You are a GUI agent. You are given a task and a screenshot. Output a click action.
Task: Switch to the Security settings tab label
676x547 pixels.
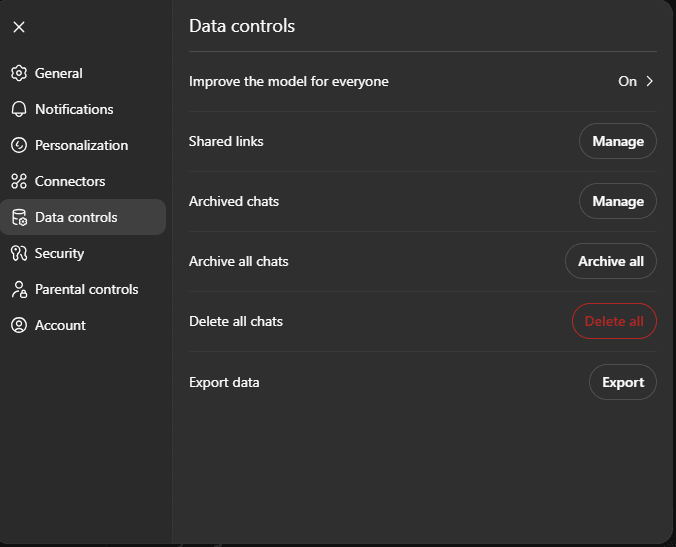59,253
